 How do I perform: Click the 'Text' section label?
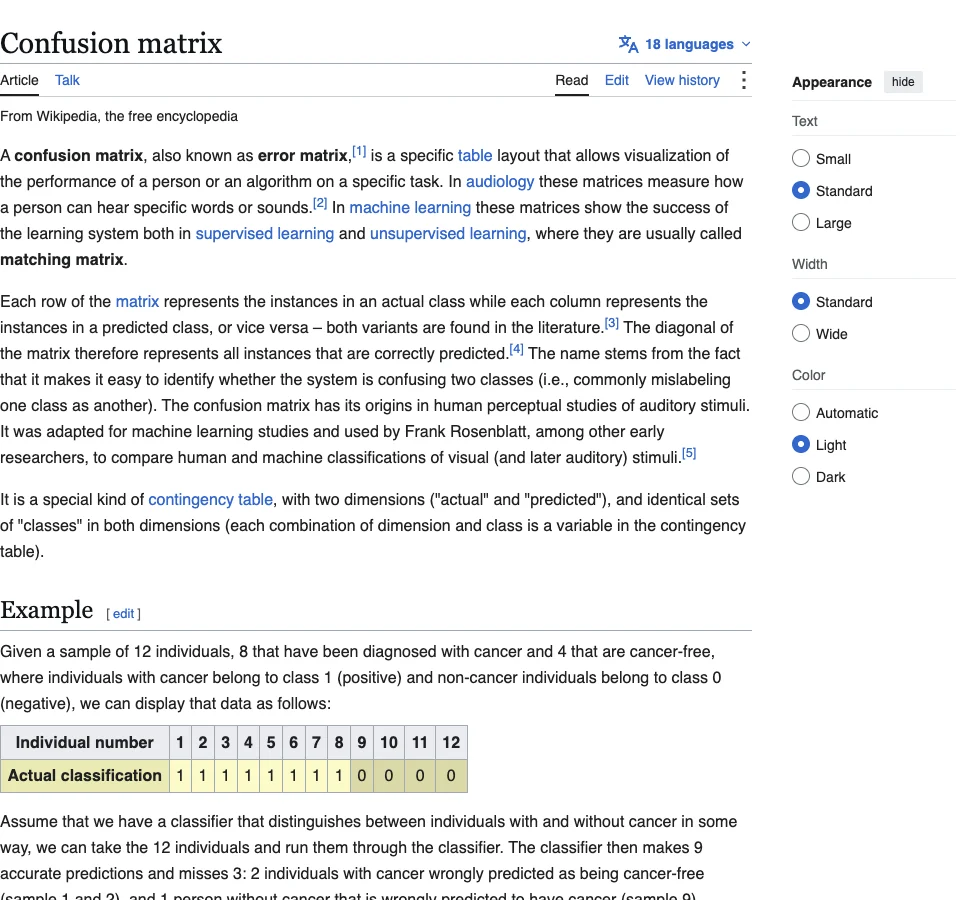(x=805, y=121)
